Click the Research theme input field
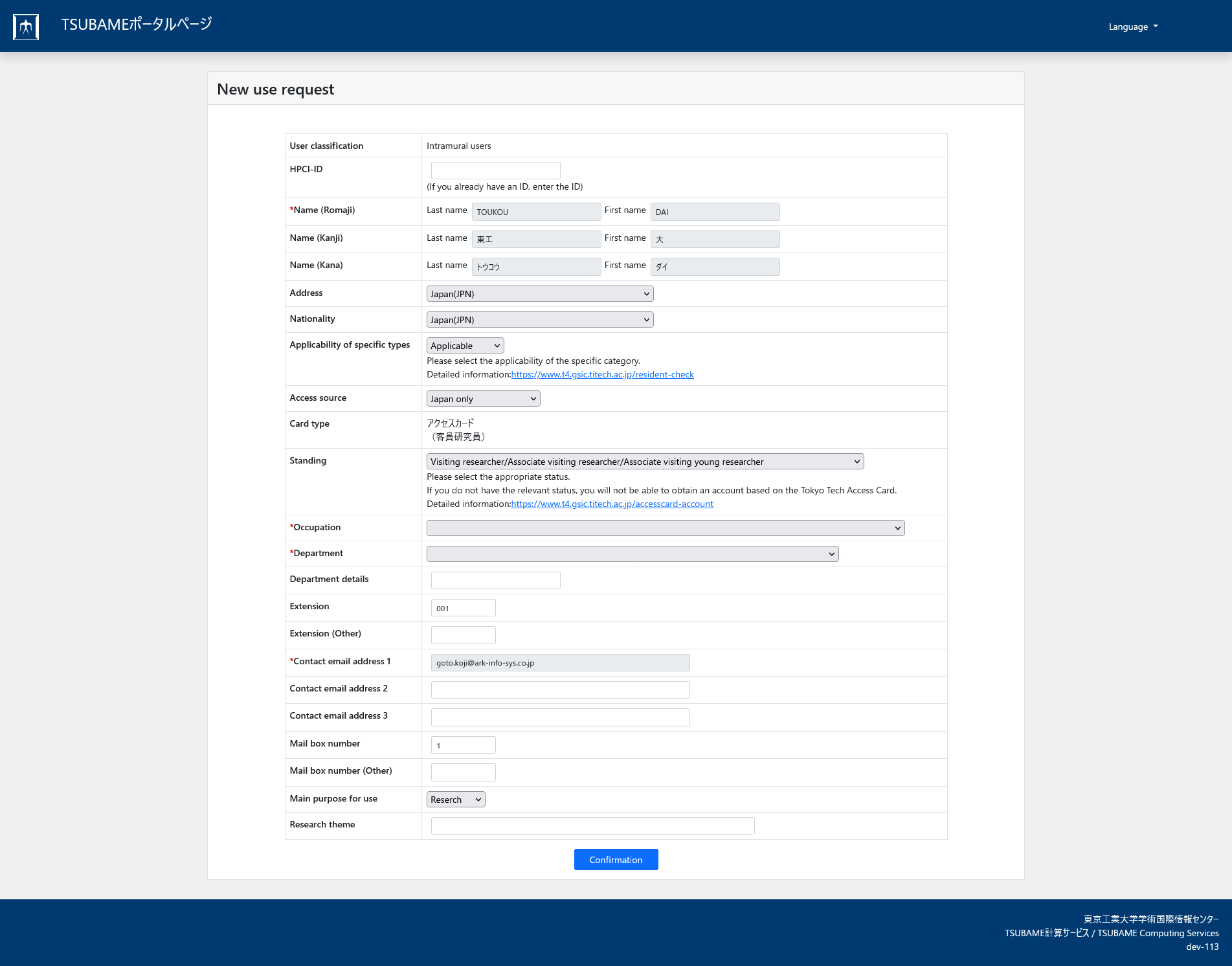1232x966 pixels. pos(592,826)
